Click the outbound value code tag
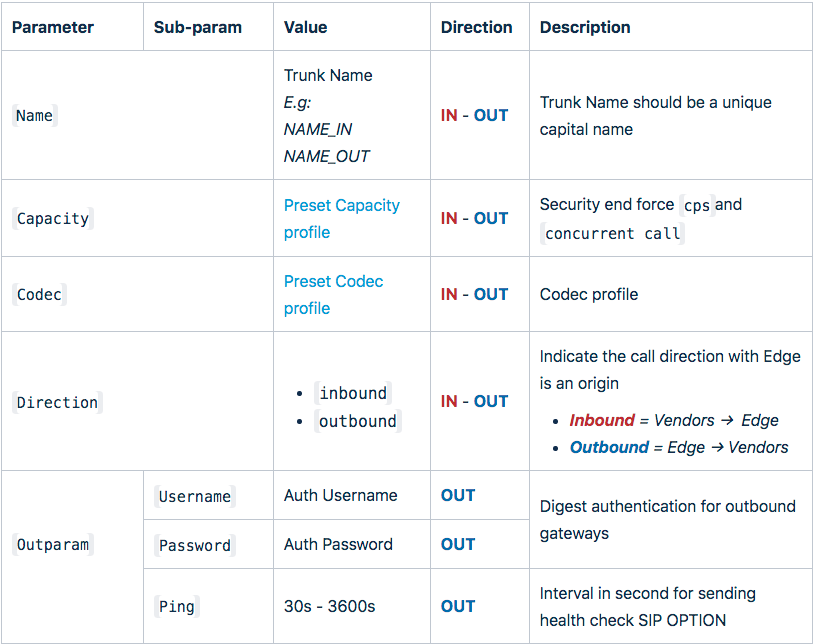Screen dimensions: 816x644 358,421
